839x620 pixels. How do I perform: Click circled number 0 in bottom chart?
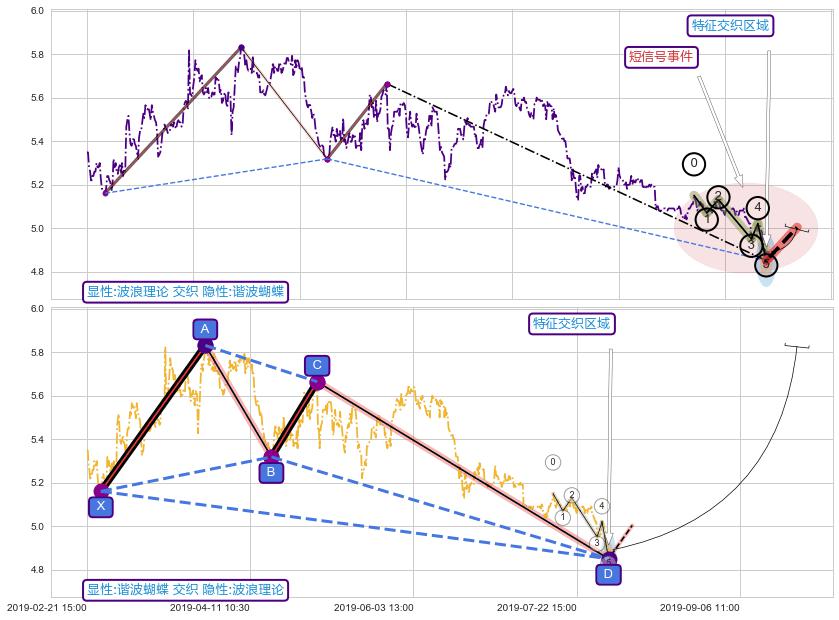[553, 462]
